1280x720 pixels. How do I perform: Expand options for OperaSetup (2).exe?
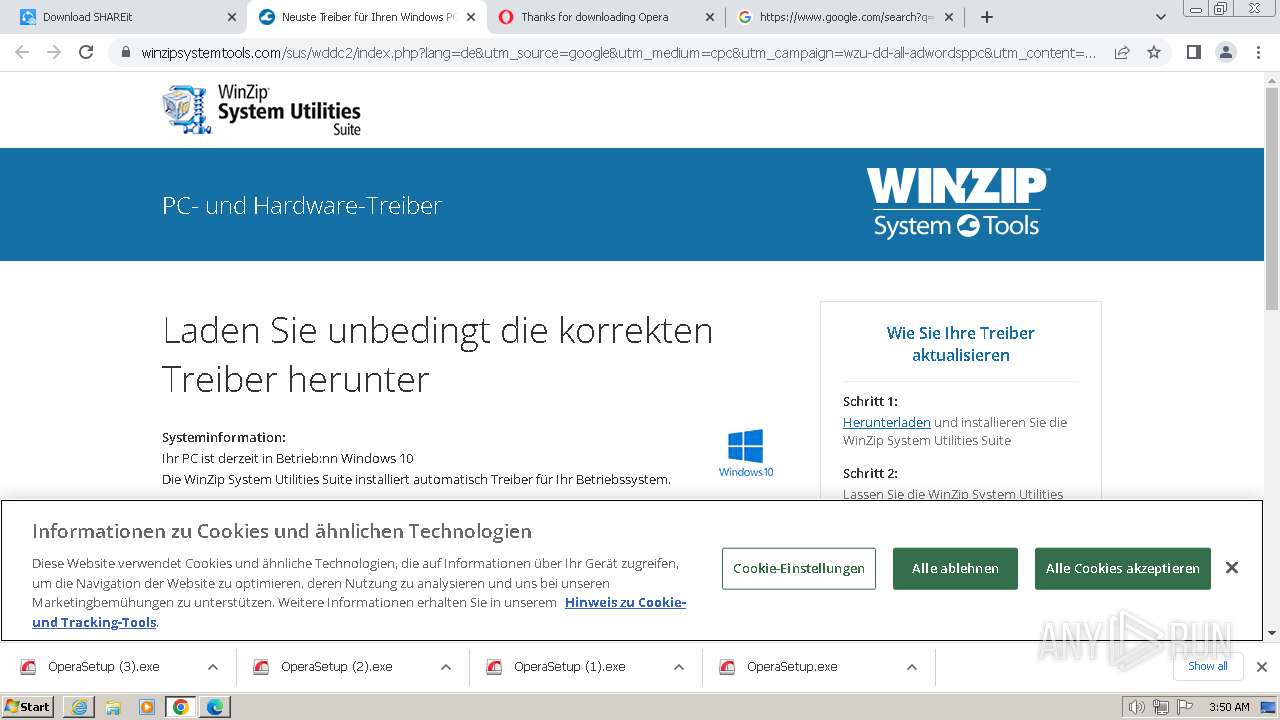click(446, 666)
